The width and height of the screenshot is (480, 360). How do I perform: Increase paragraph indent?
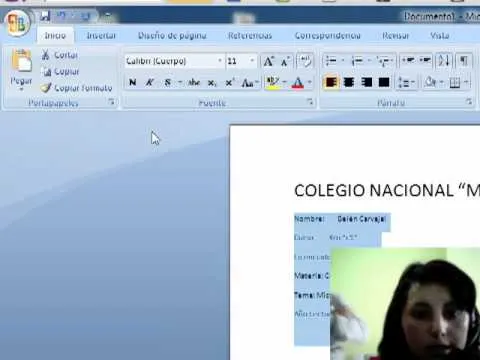(425, 61)
